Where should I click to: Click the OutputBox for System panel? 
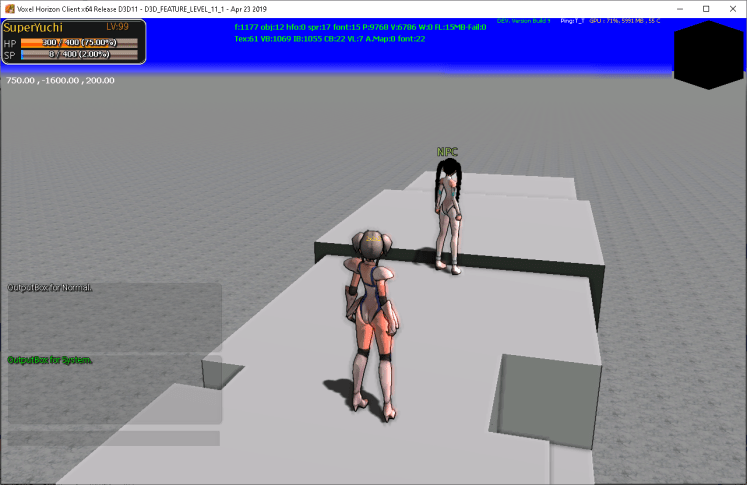pyautogui.click(x=114, y=389)
